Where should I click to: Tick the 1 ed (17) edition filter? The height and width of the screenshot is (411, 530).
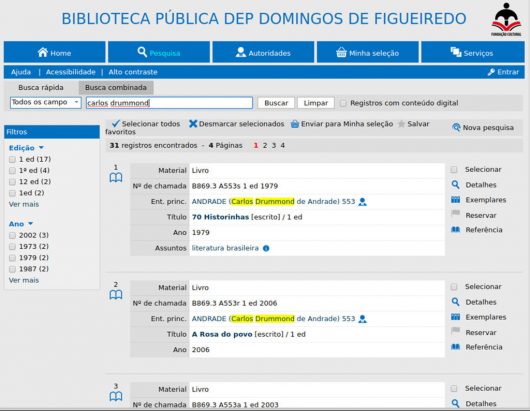(13, 159)
